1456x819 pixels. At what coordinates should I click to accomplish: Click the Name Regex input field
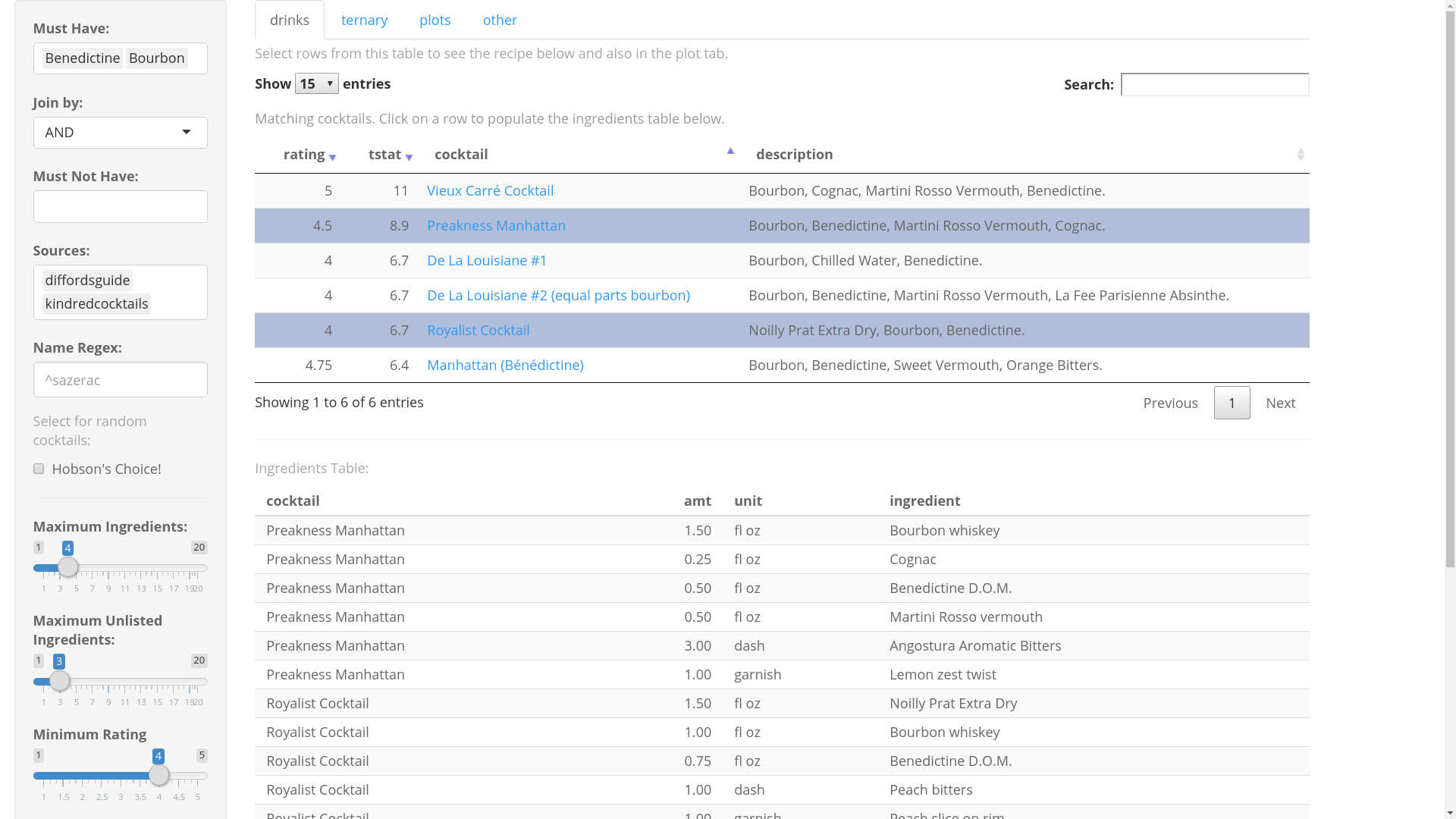click(120, 379)
